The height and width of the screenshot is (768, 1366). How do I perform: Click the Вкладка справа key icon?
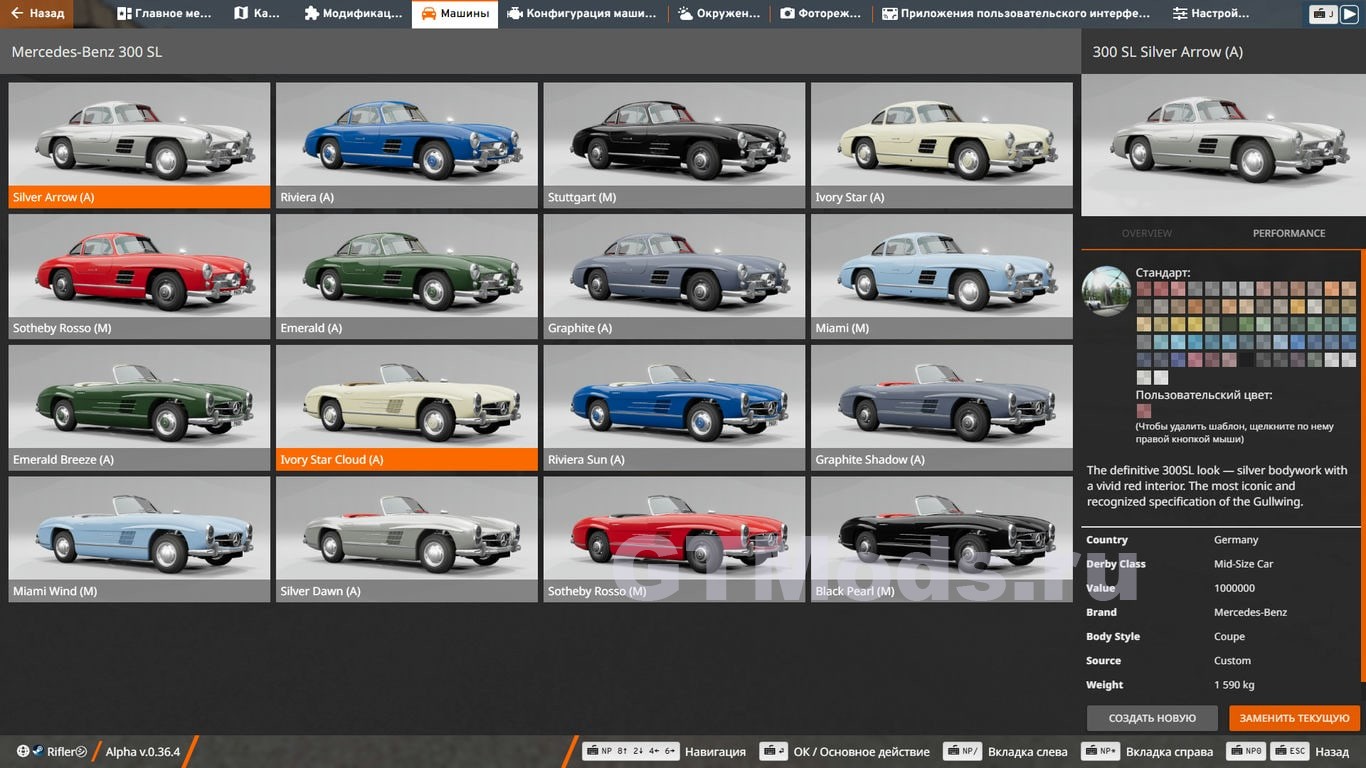point(1102,751)
